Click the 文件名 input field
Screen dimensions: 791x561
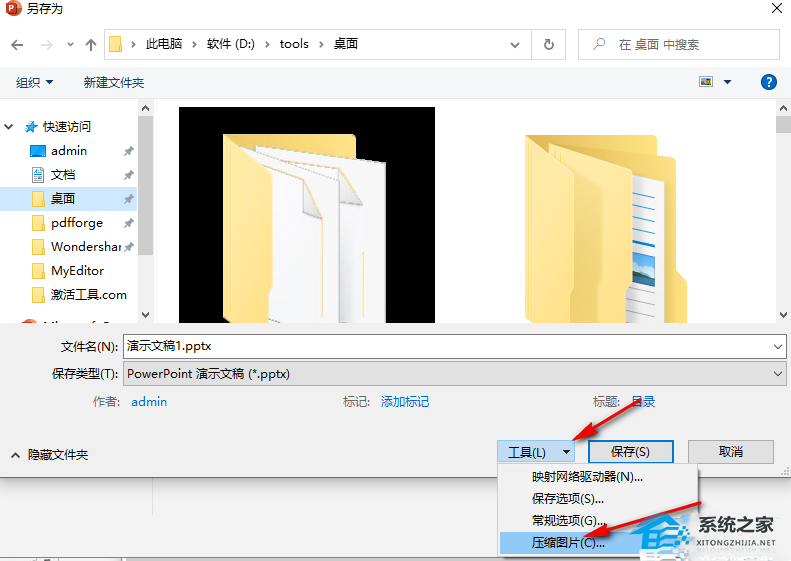pos(446,346)
